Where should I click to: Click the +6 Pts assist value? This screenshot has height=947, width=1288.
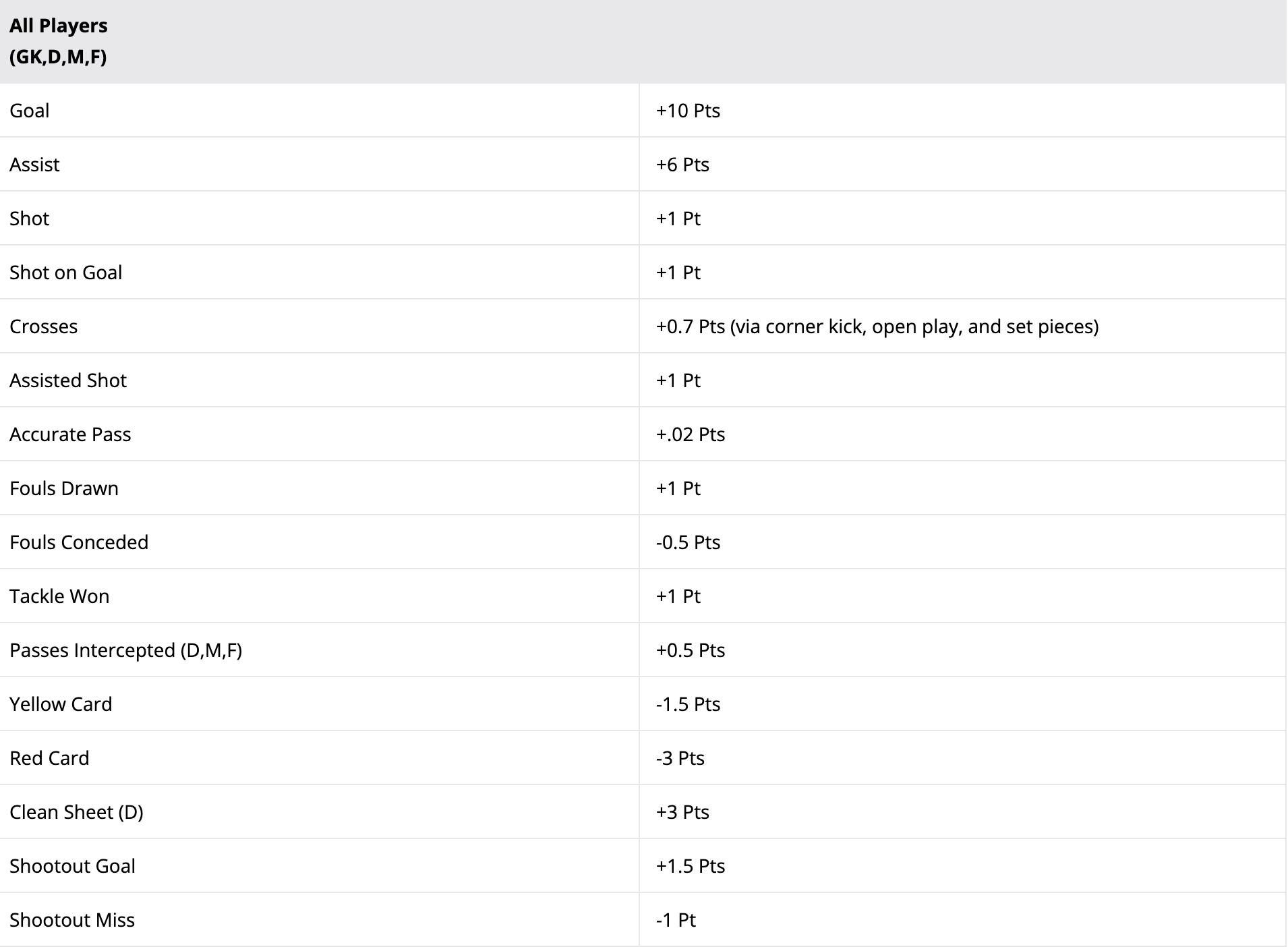tap(682, 165)
